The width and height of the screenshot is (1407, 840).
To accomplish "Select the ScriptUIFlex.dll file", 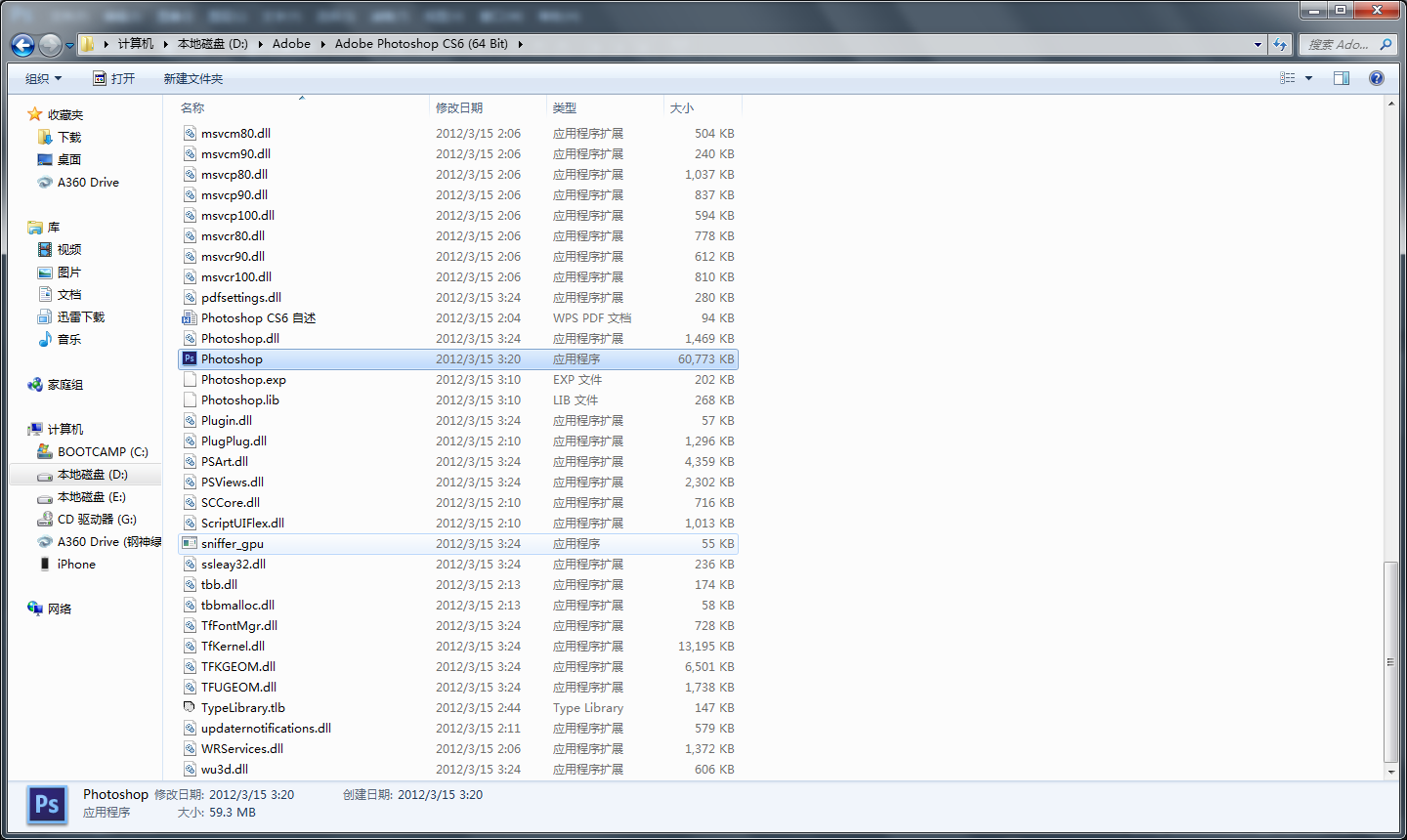I will tap(458, 523).
